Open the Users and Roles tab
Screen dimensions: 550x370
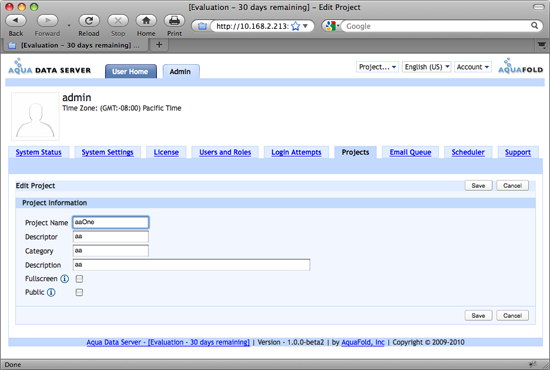tap(225, 152)
